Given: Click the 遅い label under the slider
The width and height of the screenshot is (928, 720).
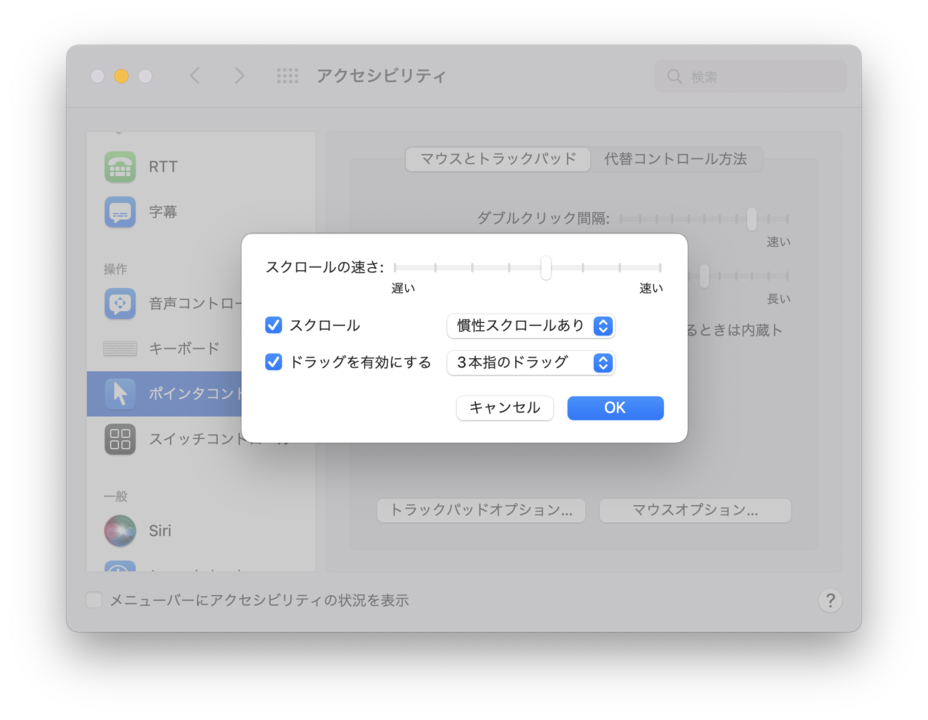Looking at the screenshot, I should coord(403,288).
